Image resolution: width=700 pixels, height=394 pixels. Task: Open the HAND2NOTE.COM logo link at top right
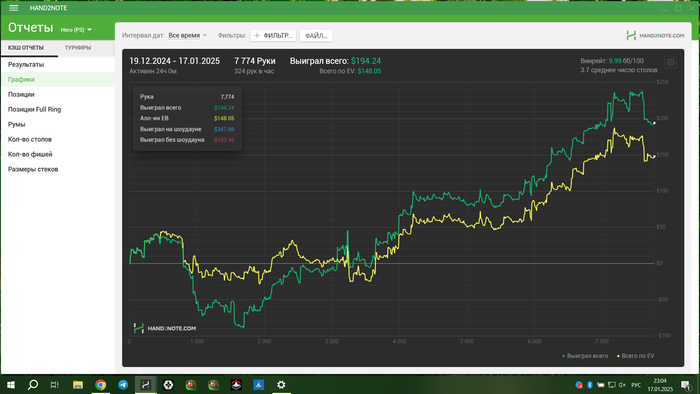pyautogui.click(x=655, y=35)
